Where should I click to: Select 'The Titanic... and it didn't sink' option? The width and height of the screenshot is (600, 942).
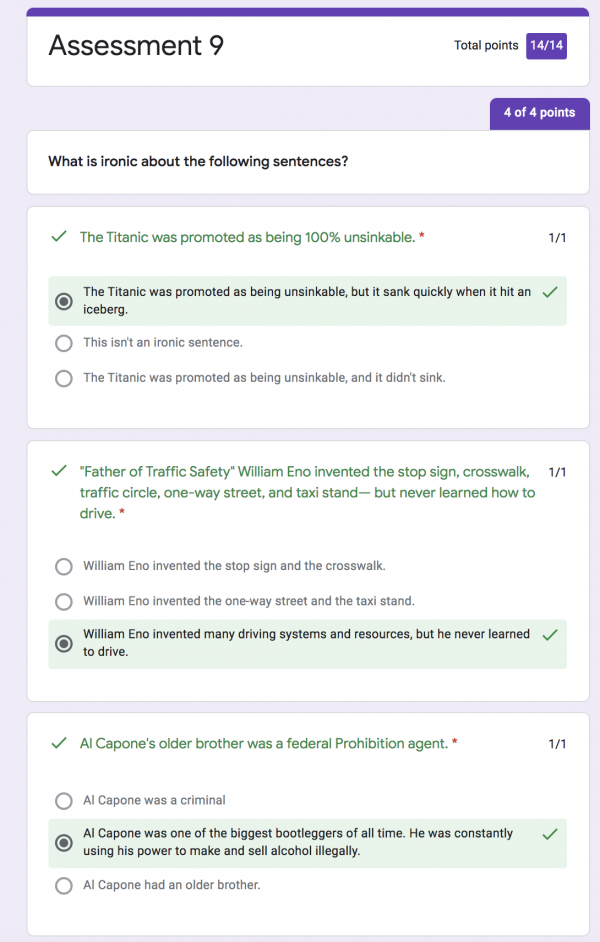click(x=63, y=378)
